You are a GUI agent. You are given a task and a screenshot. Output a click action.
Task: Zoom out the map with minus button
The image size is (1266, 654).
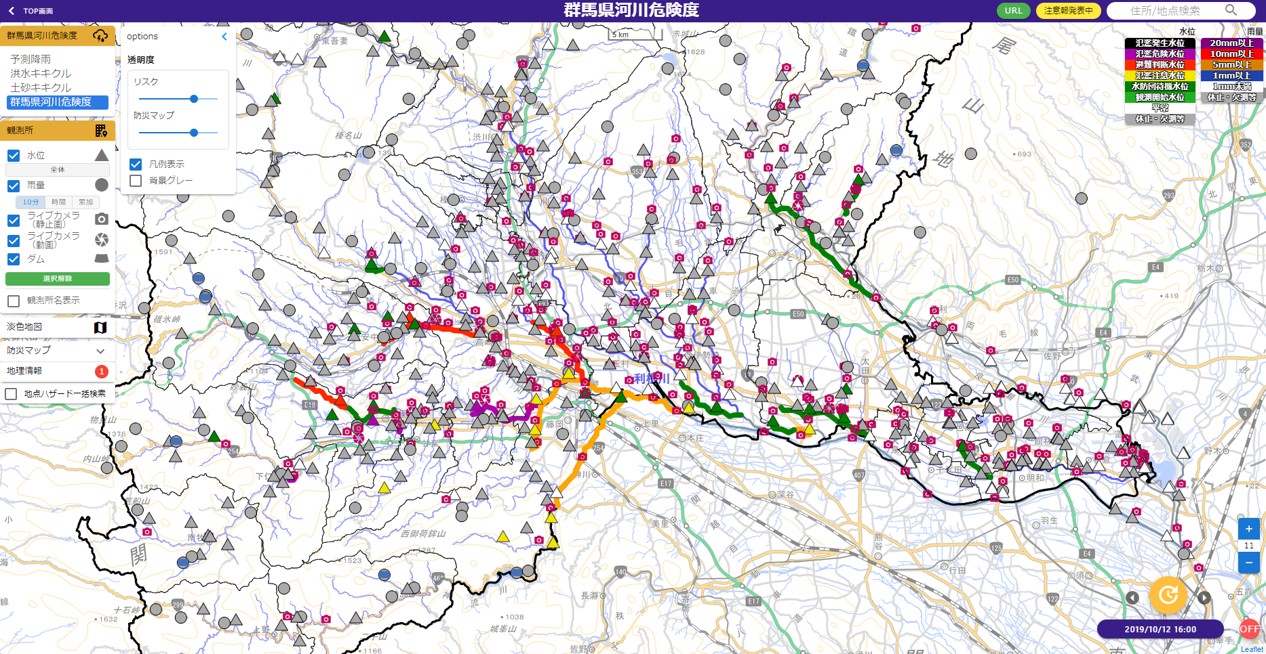[x=1248, y=563]
